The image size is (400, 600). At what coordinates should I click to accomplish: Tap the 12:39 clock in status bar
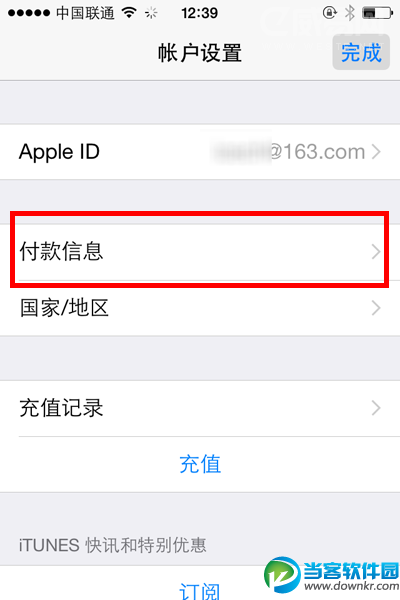coord(199,13)
